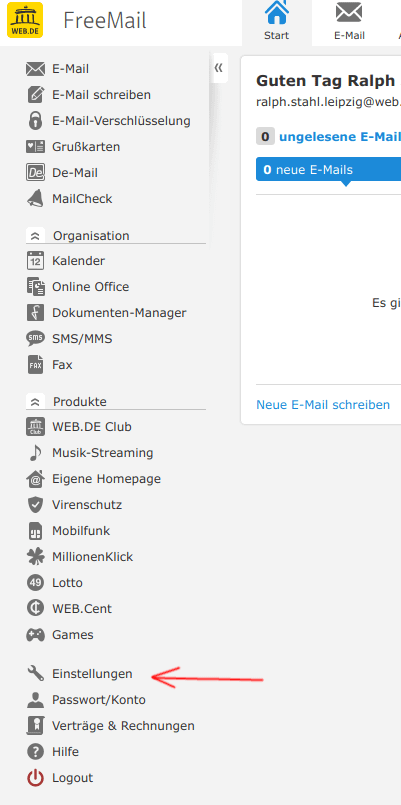
Task: Click the Hilfe question mark icon
Action: (x=35, y=752)
